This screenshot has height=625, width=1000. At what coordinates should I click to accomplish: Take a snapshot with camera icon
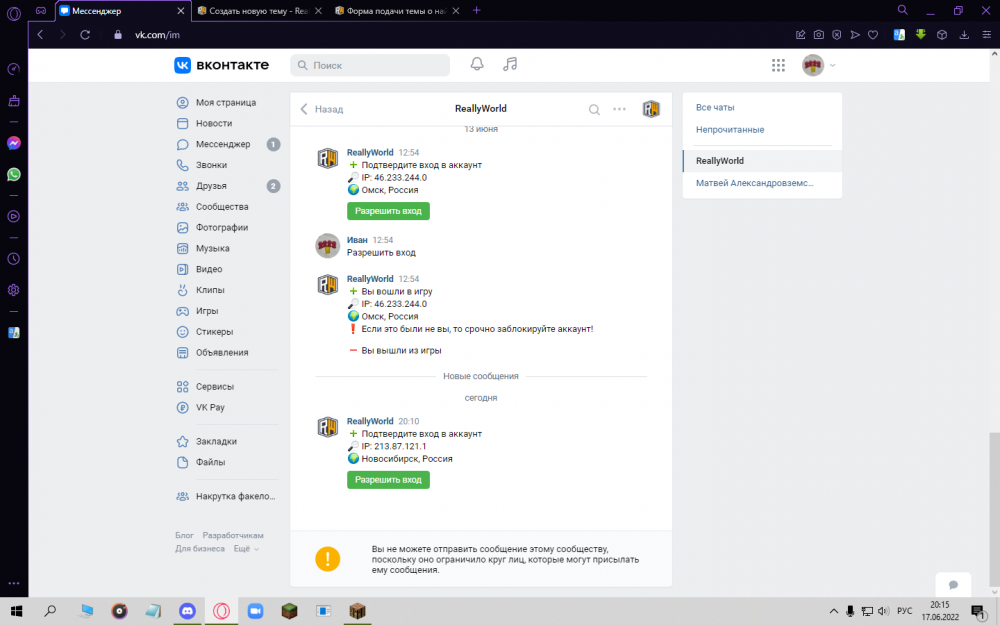click(818, 35)
